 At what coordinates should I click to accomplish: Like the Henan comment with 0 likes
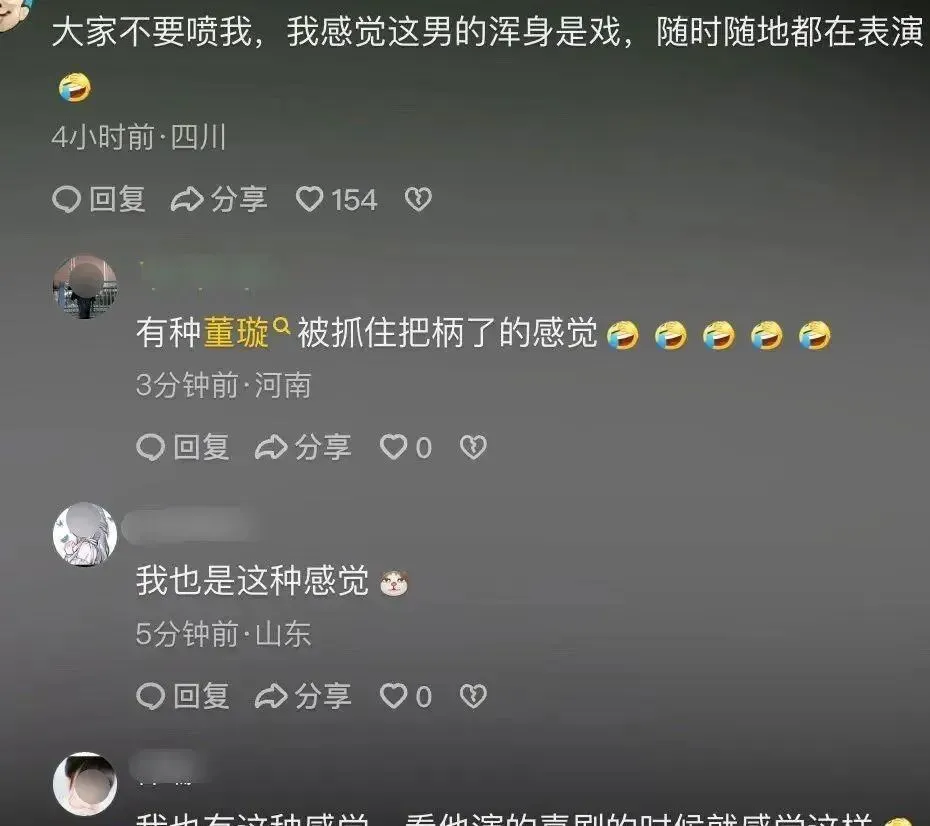[x=406, y=447]
